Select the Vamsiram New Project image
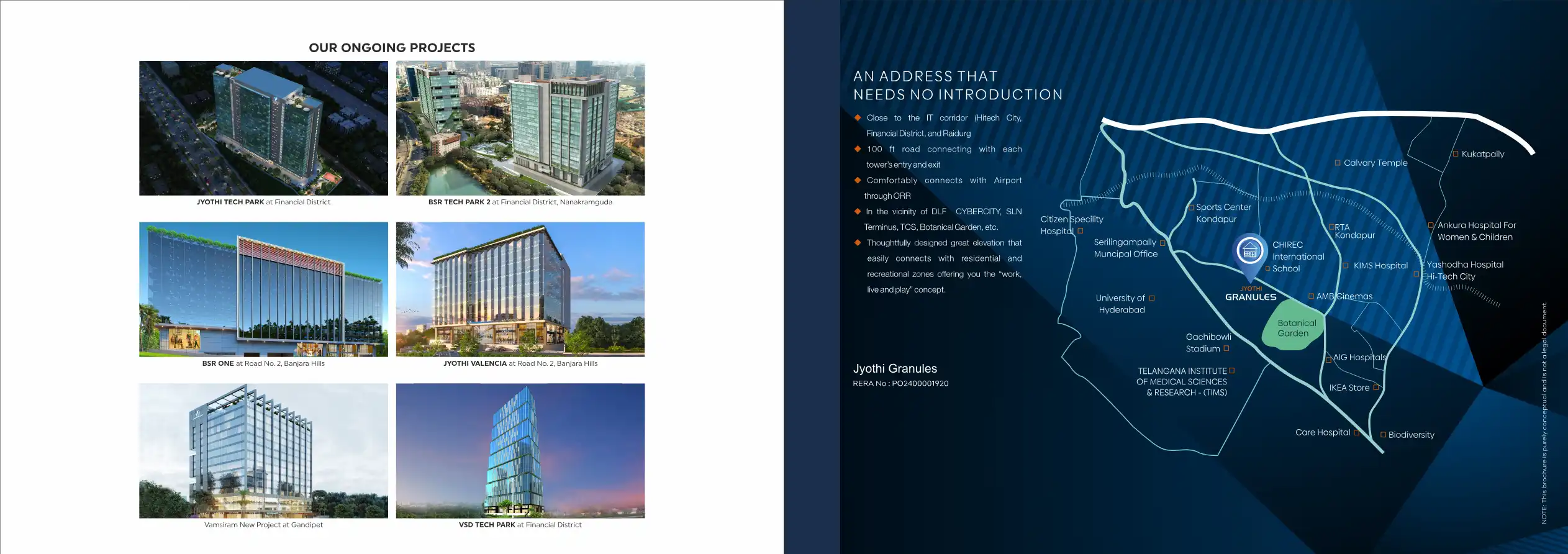 pos(263,451)
